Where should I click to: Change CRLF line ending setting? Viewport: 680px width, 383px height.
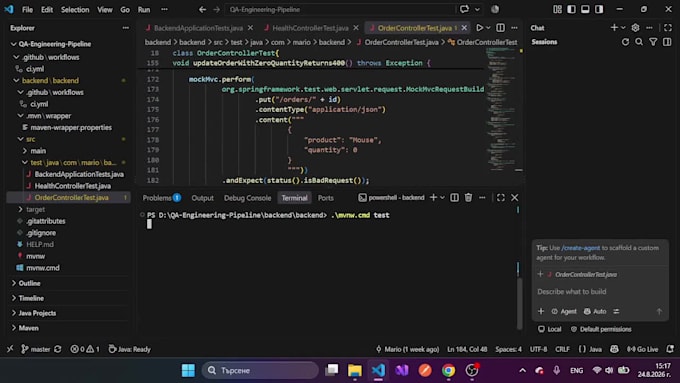point(562,349)
